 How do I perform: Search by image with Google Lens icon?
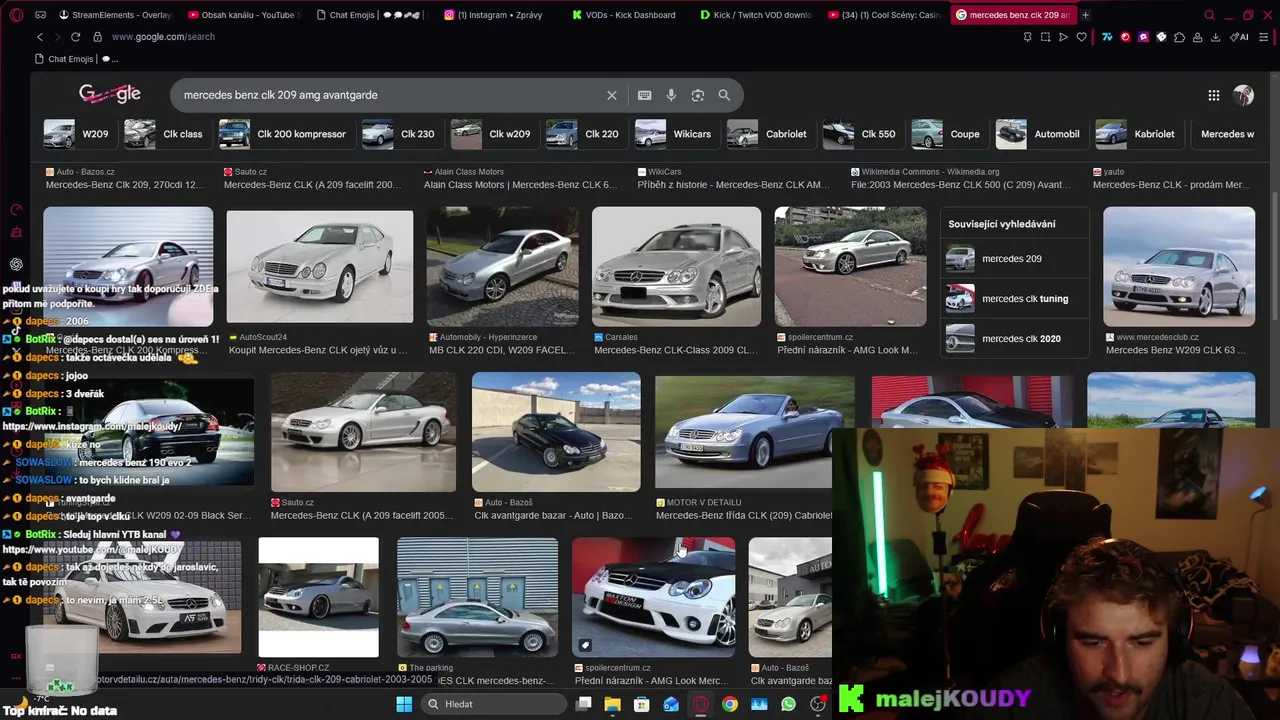pos(698,95)
